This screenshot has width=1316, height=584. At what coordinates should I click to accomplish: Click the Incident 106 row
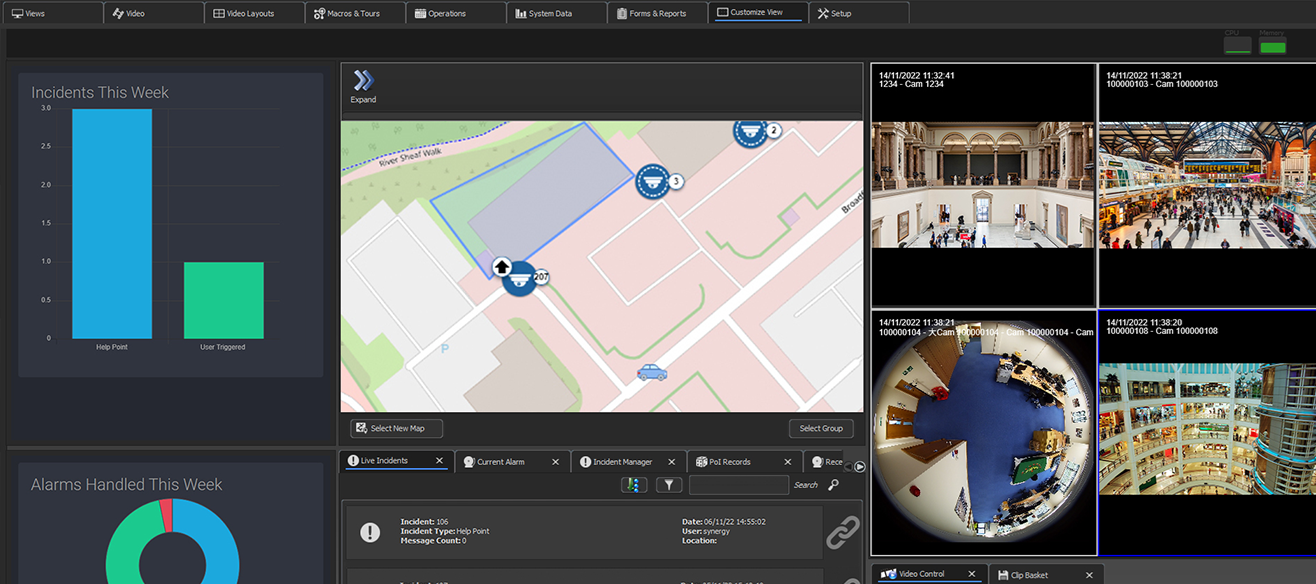[584, 532]
